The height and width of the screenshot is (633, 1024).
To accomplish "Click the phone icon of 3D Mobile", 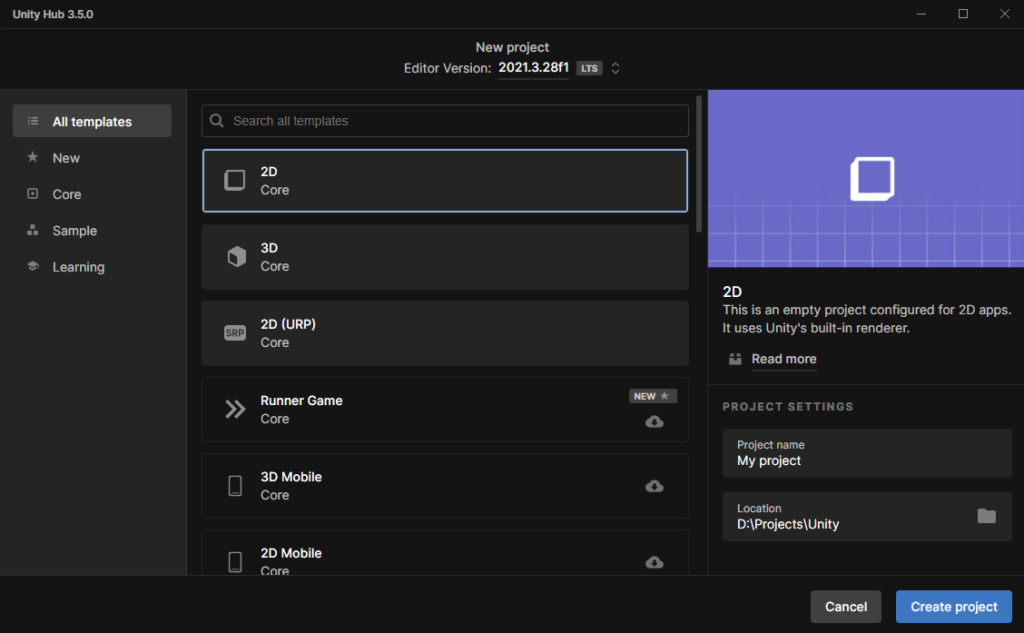I will (235, 486).
